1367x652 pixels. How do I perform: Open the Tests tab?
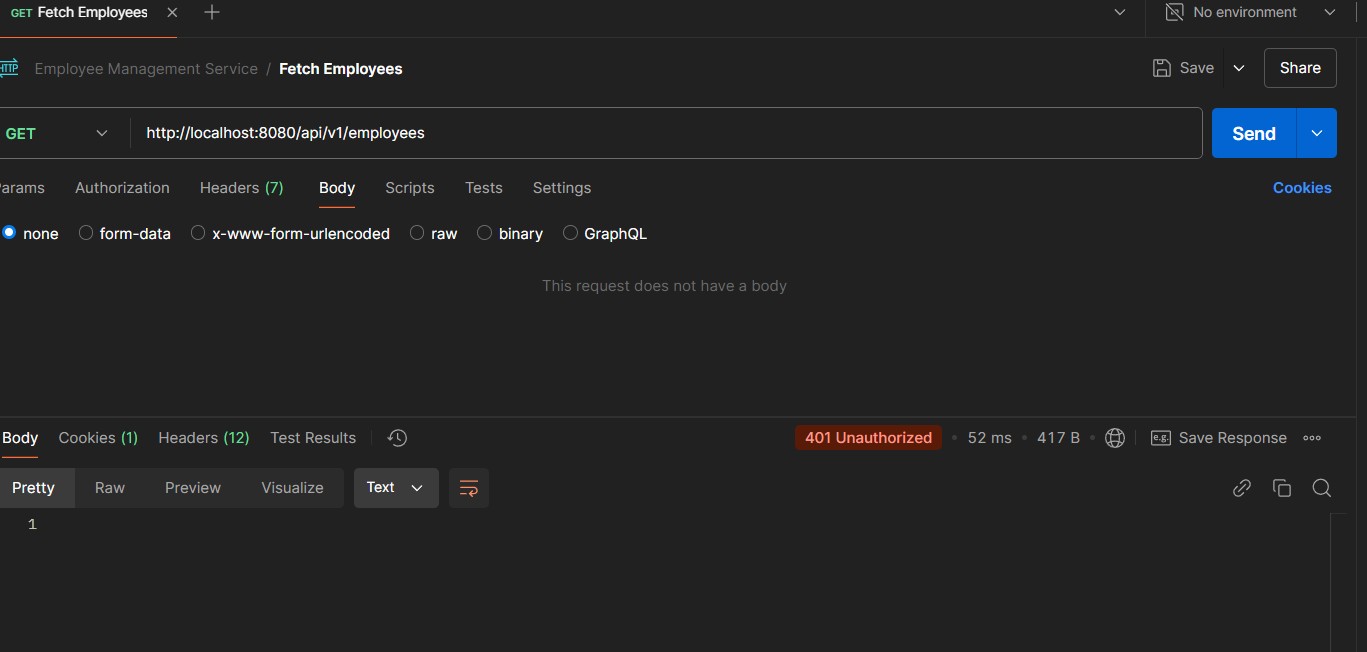484,188
